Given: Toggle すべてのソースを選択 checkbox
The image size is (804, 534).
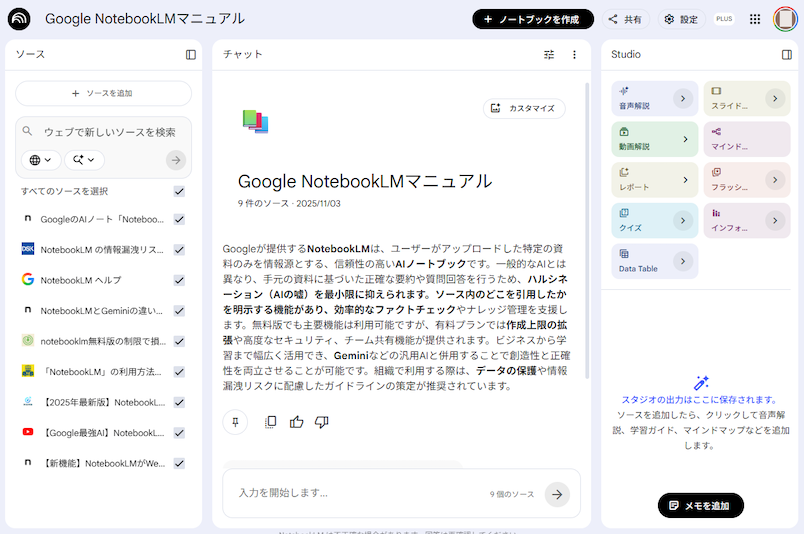Looking at the screenshot, I should [x=179, y=191].
